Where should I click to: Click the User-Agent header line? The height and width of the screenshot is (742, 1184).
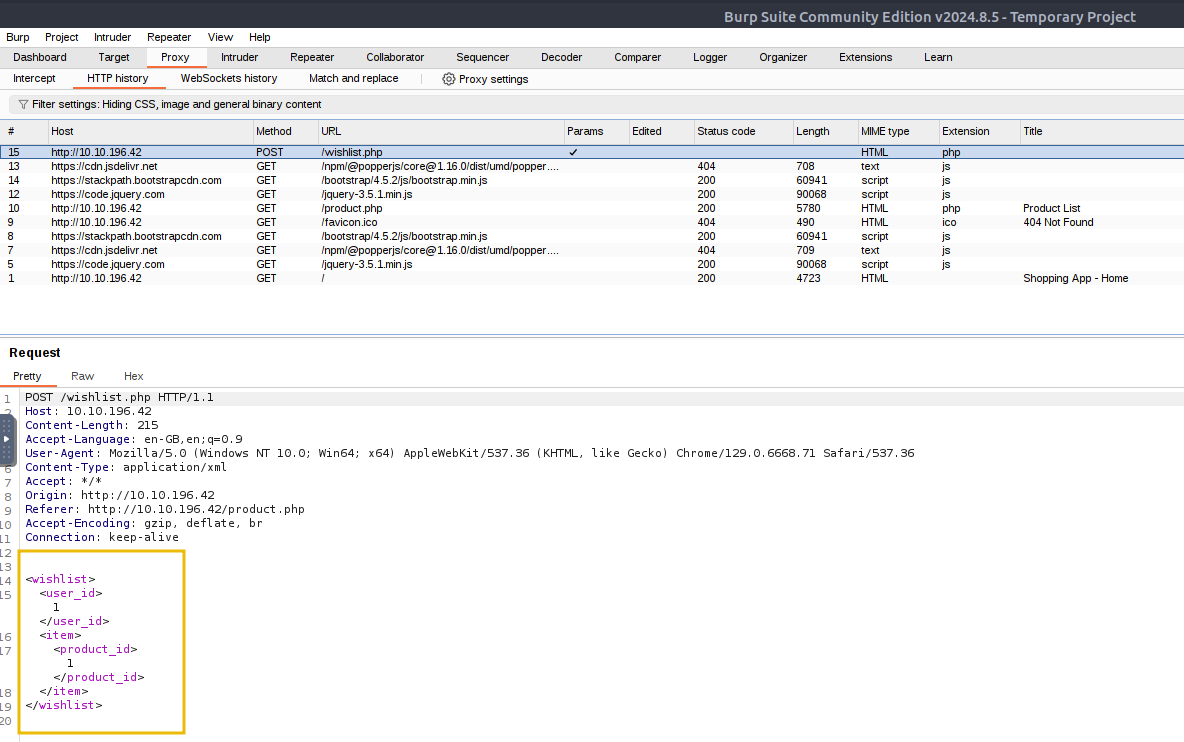click(470, 453)
